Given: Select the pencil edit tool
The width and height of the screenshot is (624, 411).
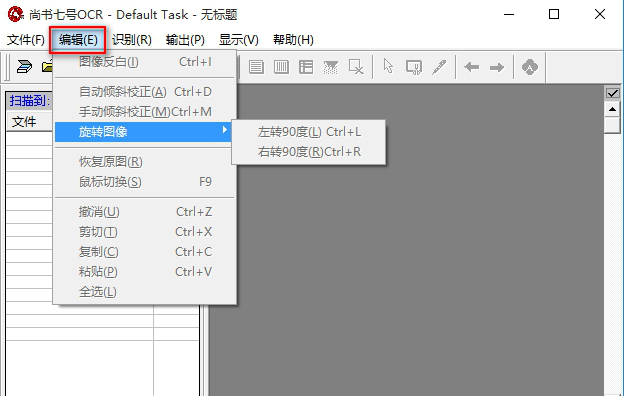Looking at the screenshot, I should tap(439, 67).
